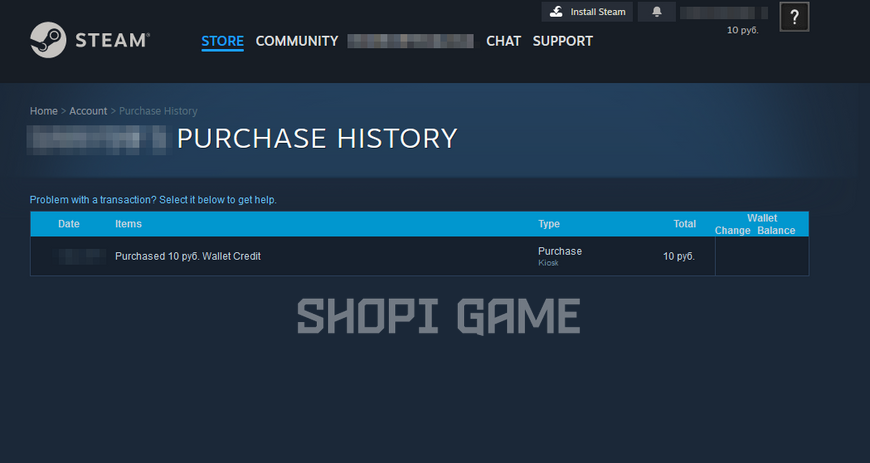Viewport: 870px width, 463px height.
Task: Open the STORE menu
Action: click(x=222, y=41)
